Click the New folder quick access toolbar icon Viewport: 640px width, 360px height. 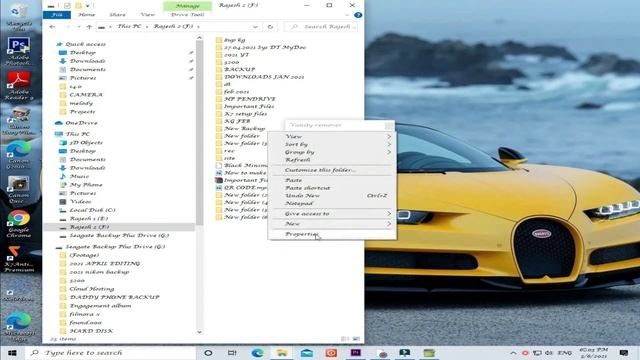(x=78, y=6)
